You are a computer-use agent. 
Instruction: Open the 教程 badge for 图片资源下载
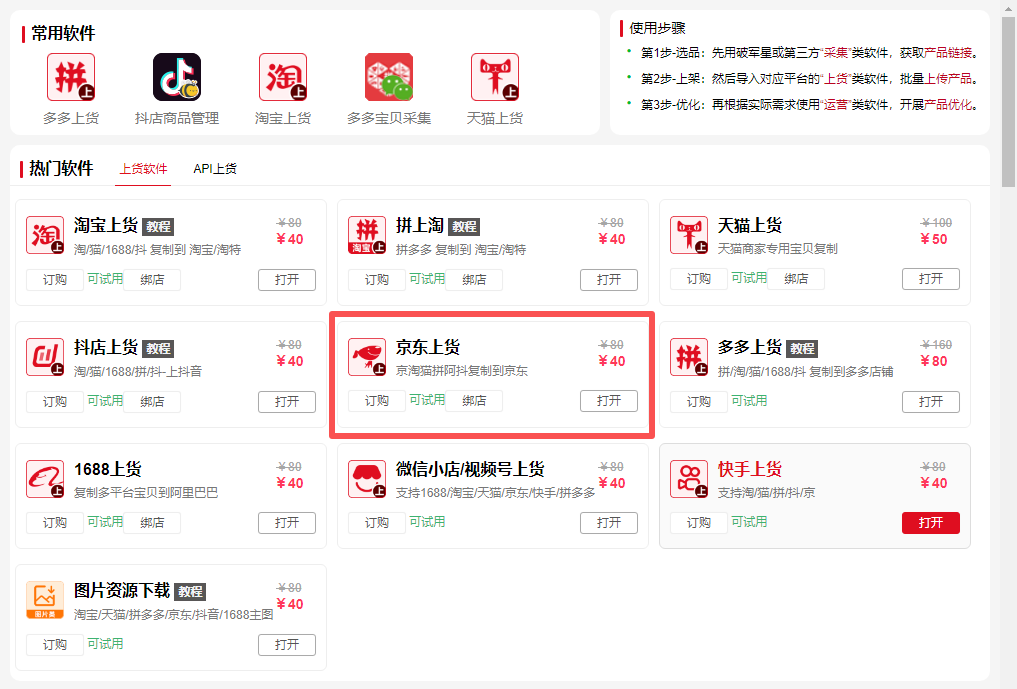(190, 592)
